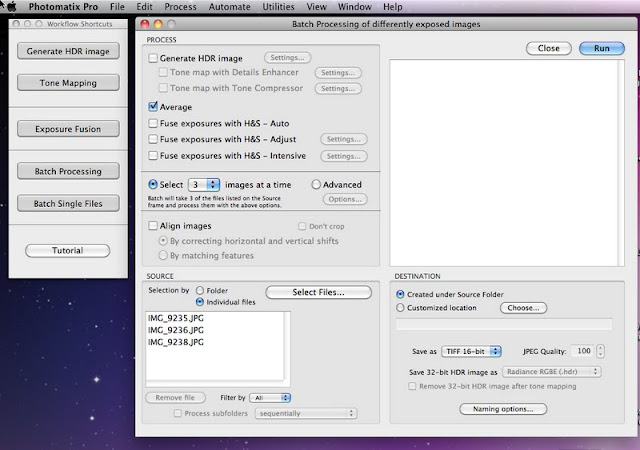Open the images-at-a-time count dropdown
This screenshot has width=640, height=450.
204,185
